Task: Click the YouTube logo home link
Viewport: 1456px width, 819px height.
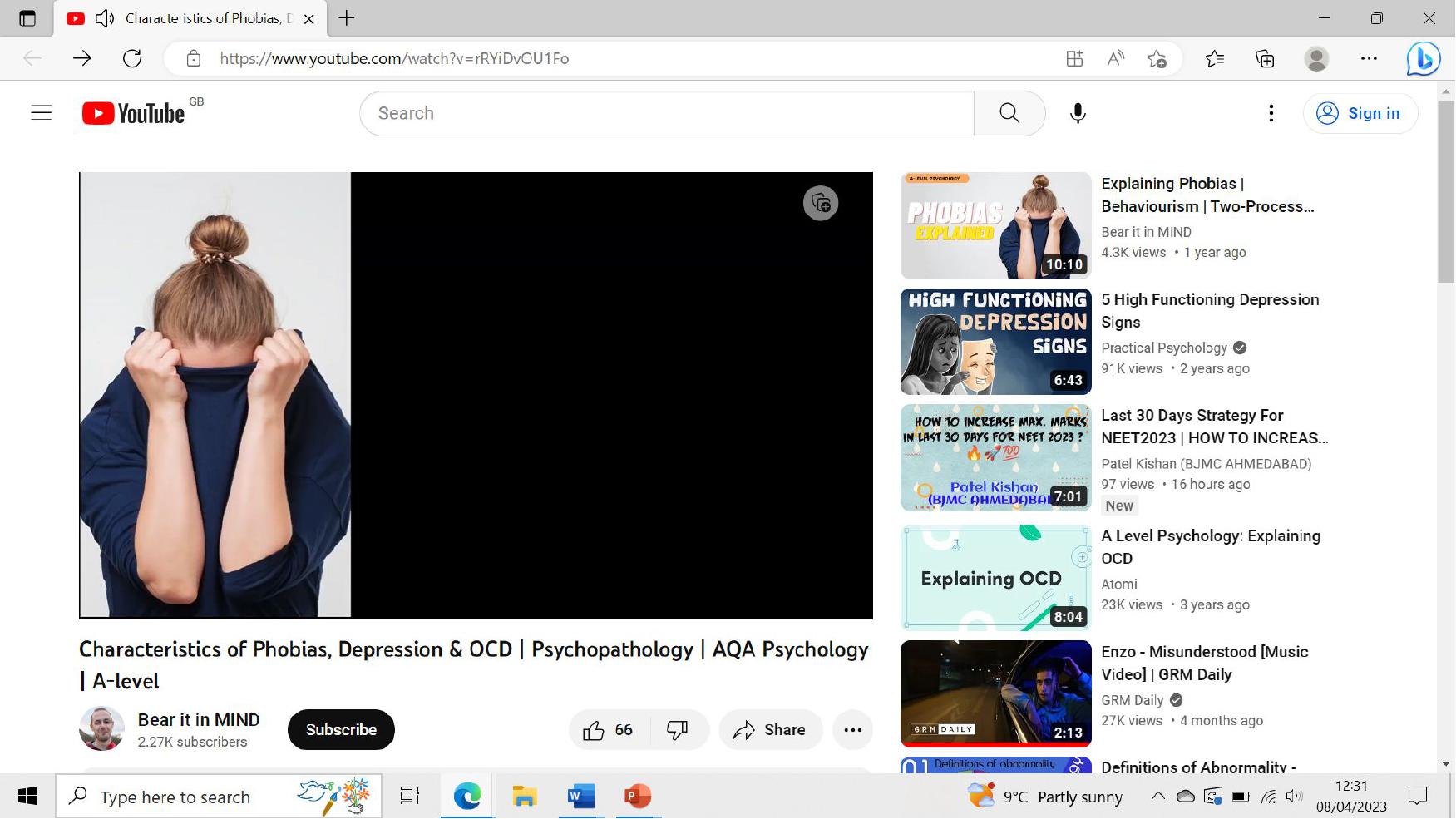Action: tap(134, 113)
